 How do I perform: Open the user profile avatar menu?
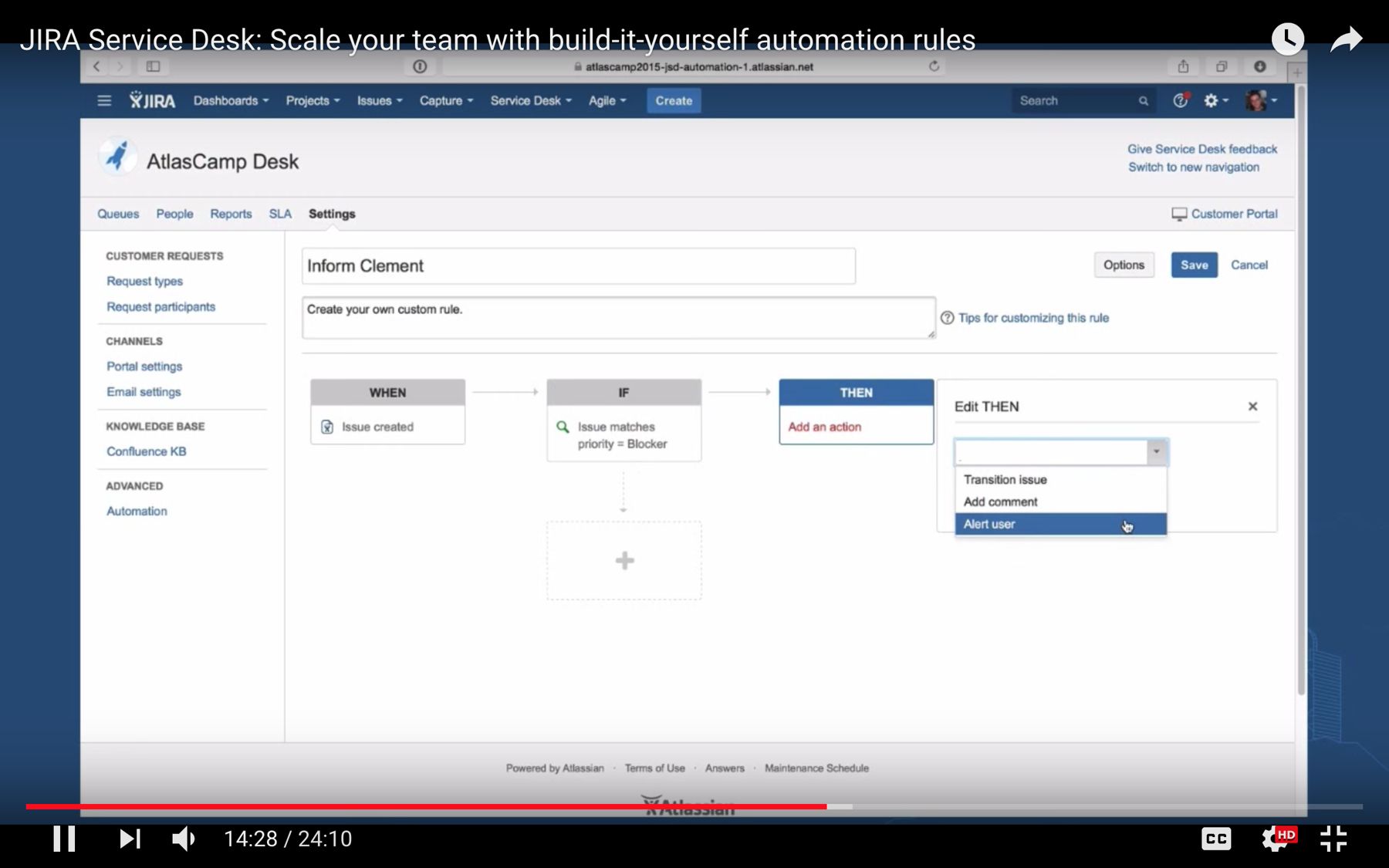pyautogui.click(x=1261, y=100)
